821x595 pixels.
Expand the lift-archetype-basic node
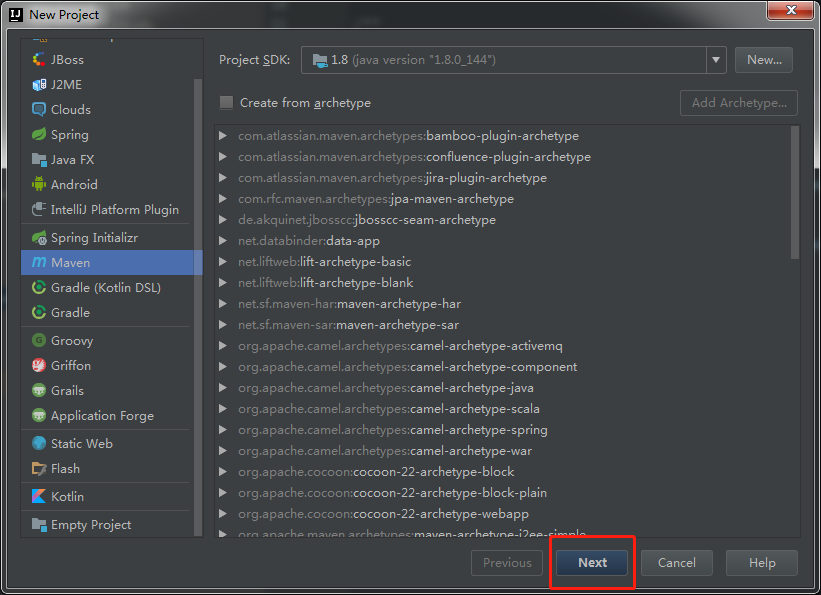(x=223, y=261)
